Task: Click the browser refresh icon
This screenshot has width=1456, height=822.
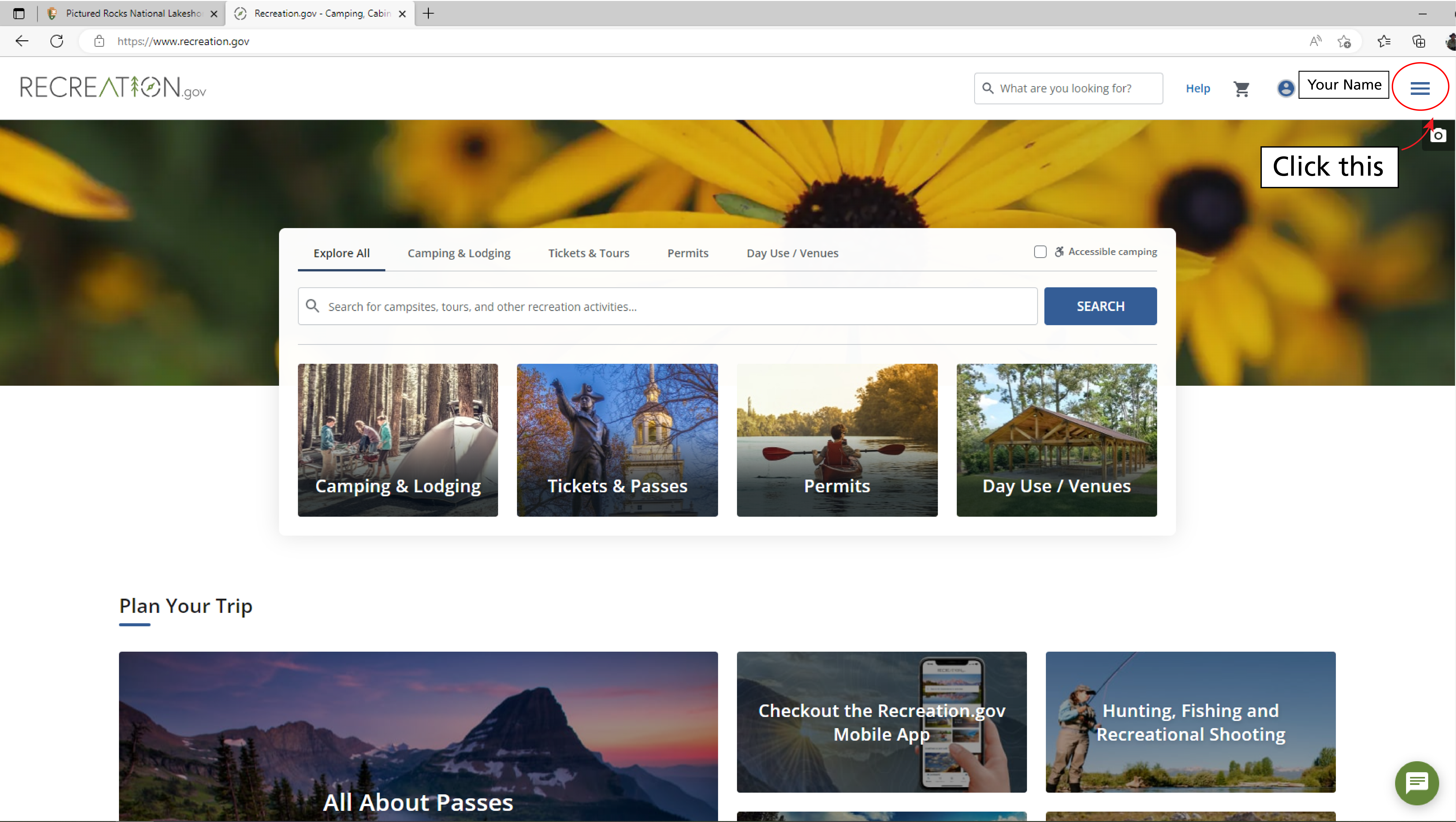Action: pos(57,41)
